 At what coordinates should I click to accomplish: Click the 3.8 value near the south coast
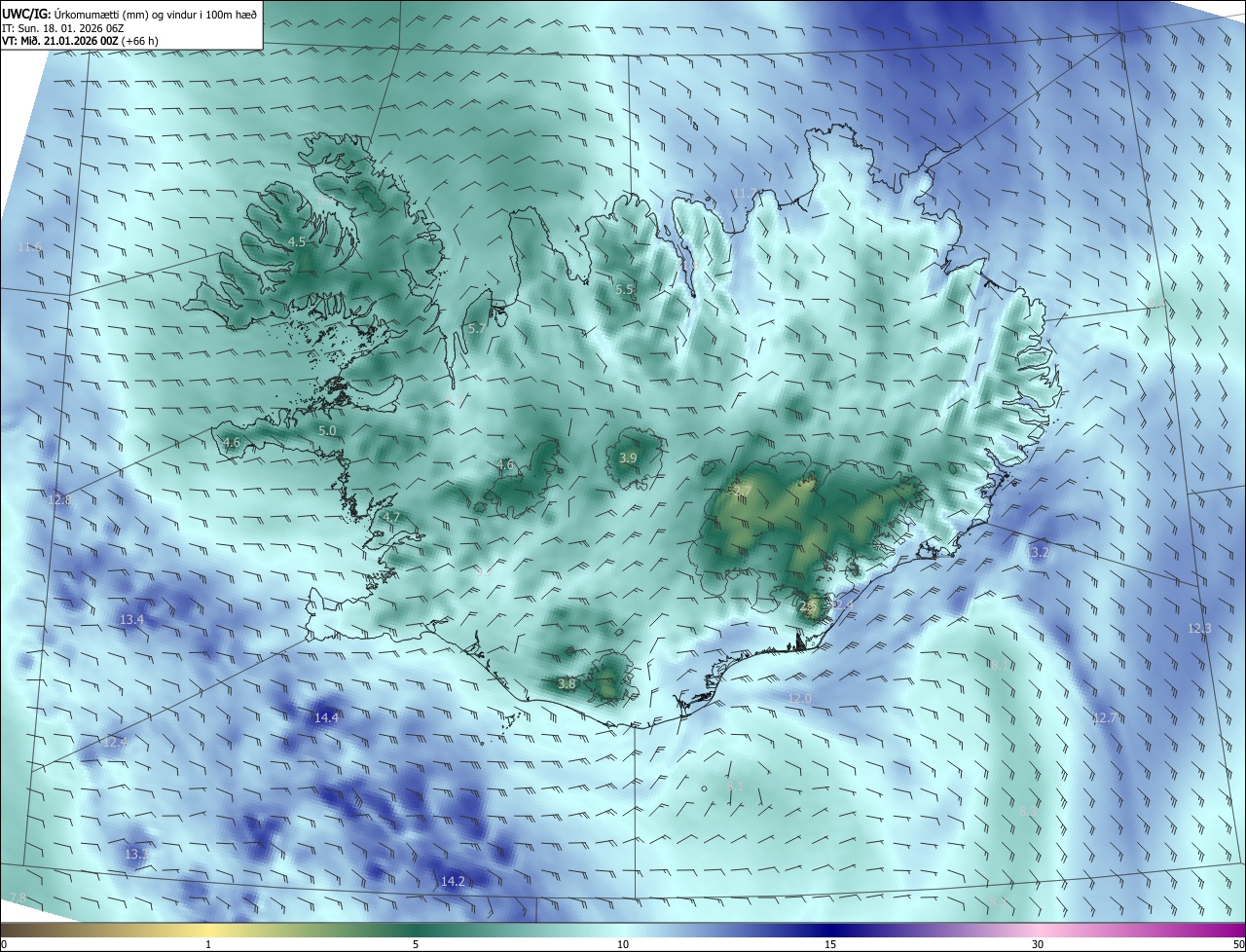pos(567,684)
